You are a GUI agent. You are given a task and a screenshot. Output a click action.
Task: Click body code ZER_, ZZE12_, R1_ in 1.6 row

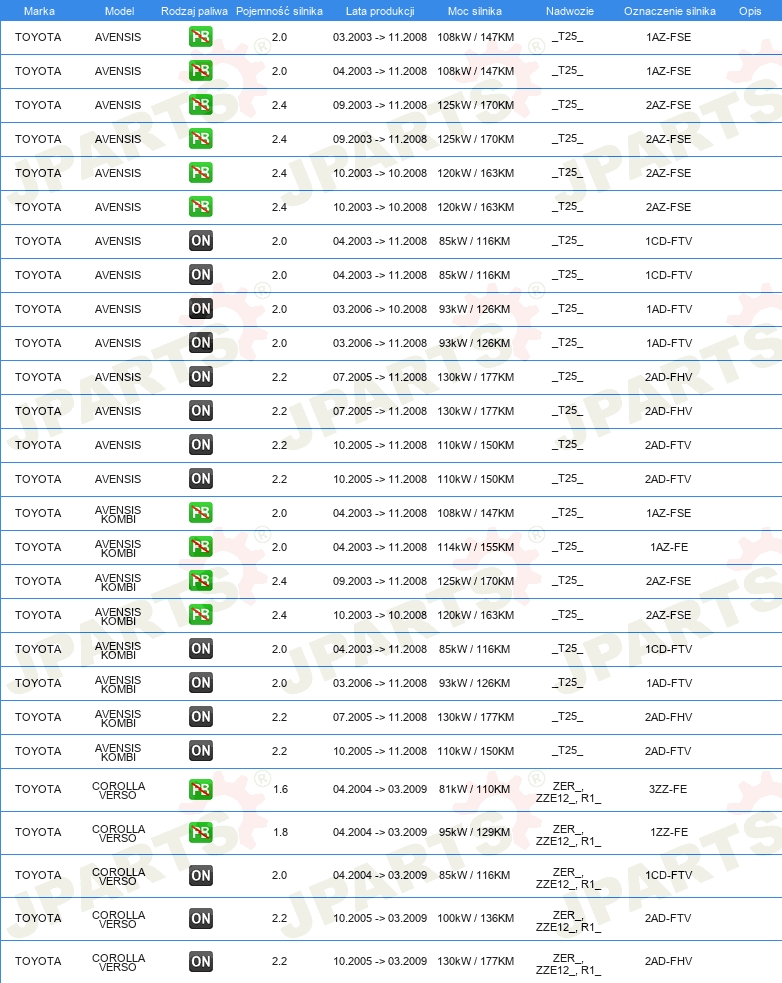click(x=568, y=792)
